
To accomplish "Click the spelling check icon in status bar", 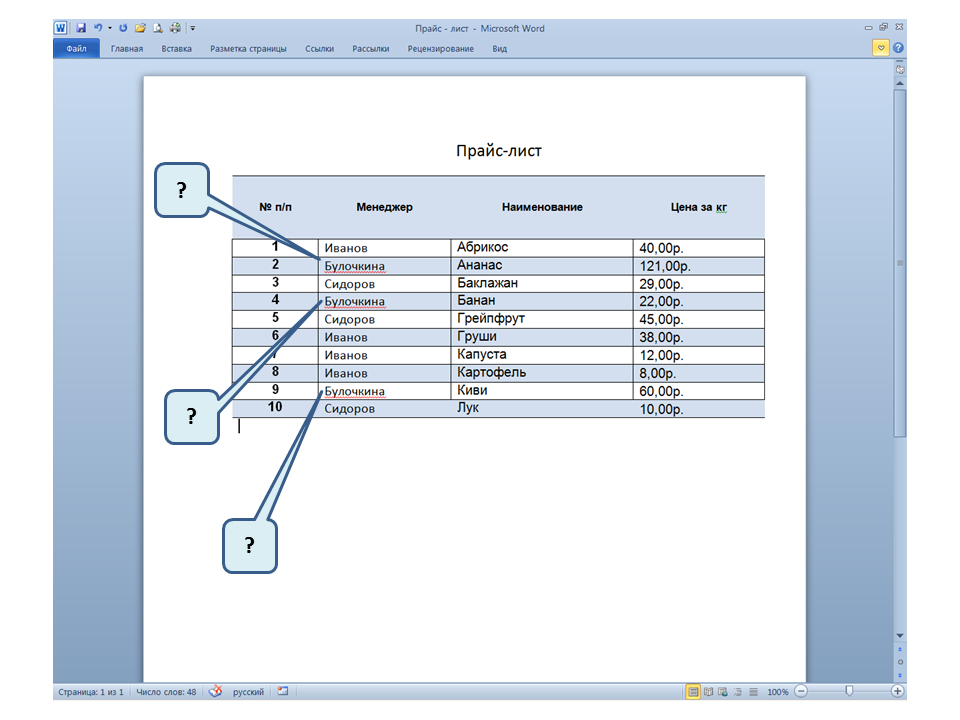I will (214, 691).
